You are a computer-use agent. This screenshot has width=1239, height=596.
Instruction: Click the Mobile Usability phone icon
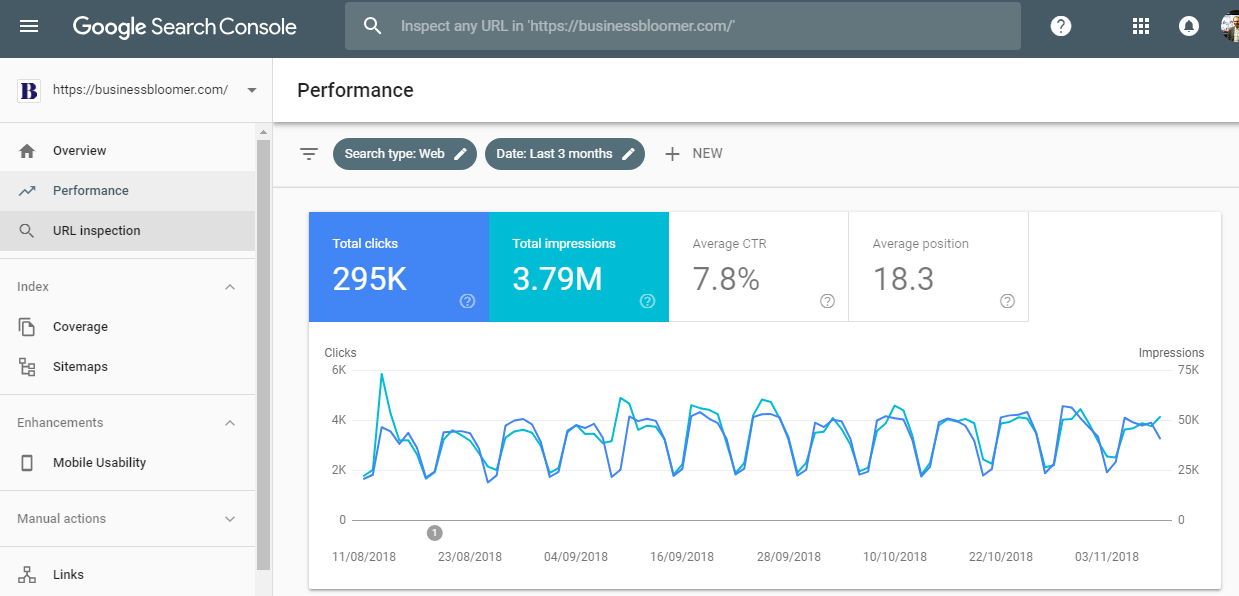click(27, 463)
